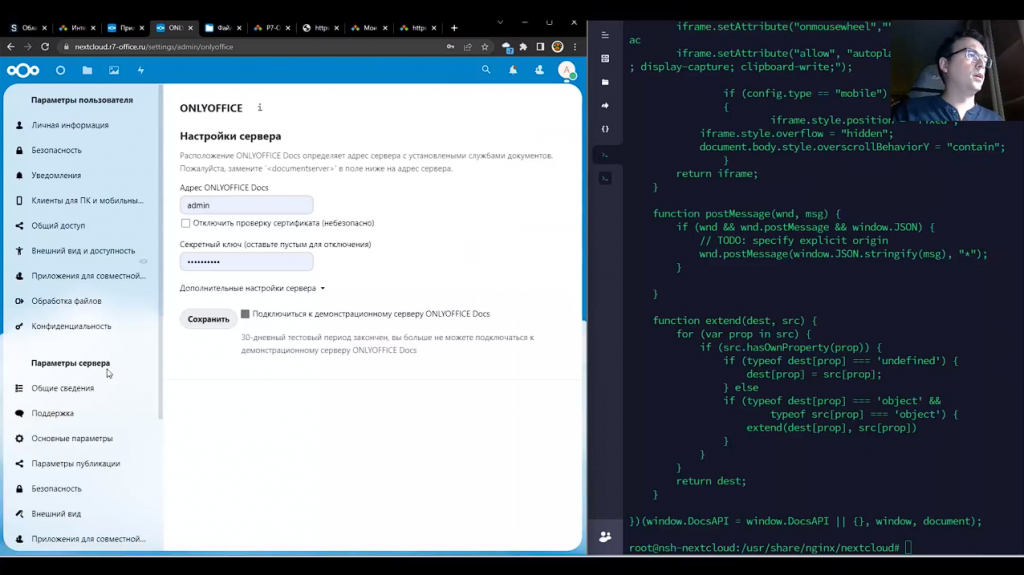Toggle the demo server ONLYOFFICE Docs checkbox
The height and width of the screenshot is (575, 1024).
245,314
